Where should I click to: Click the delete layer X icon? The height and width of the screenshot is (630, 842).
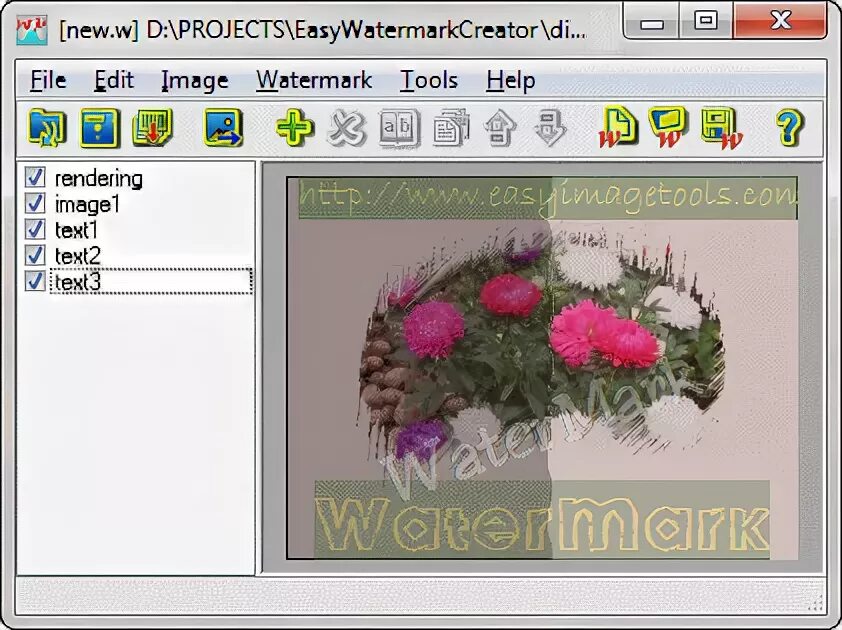347,128
